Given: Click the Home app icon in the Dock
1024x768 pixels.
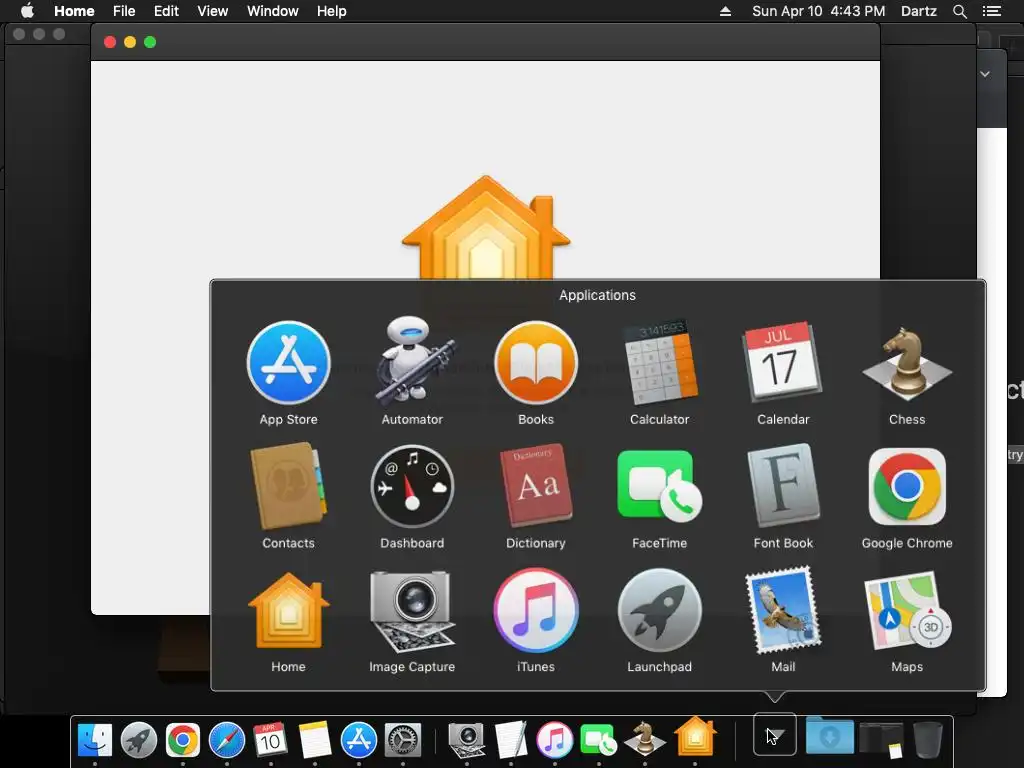Looking at the screenshot, I should pos(695,737).
